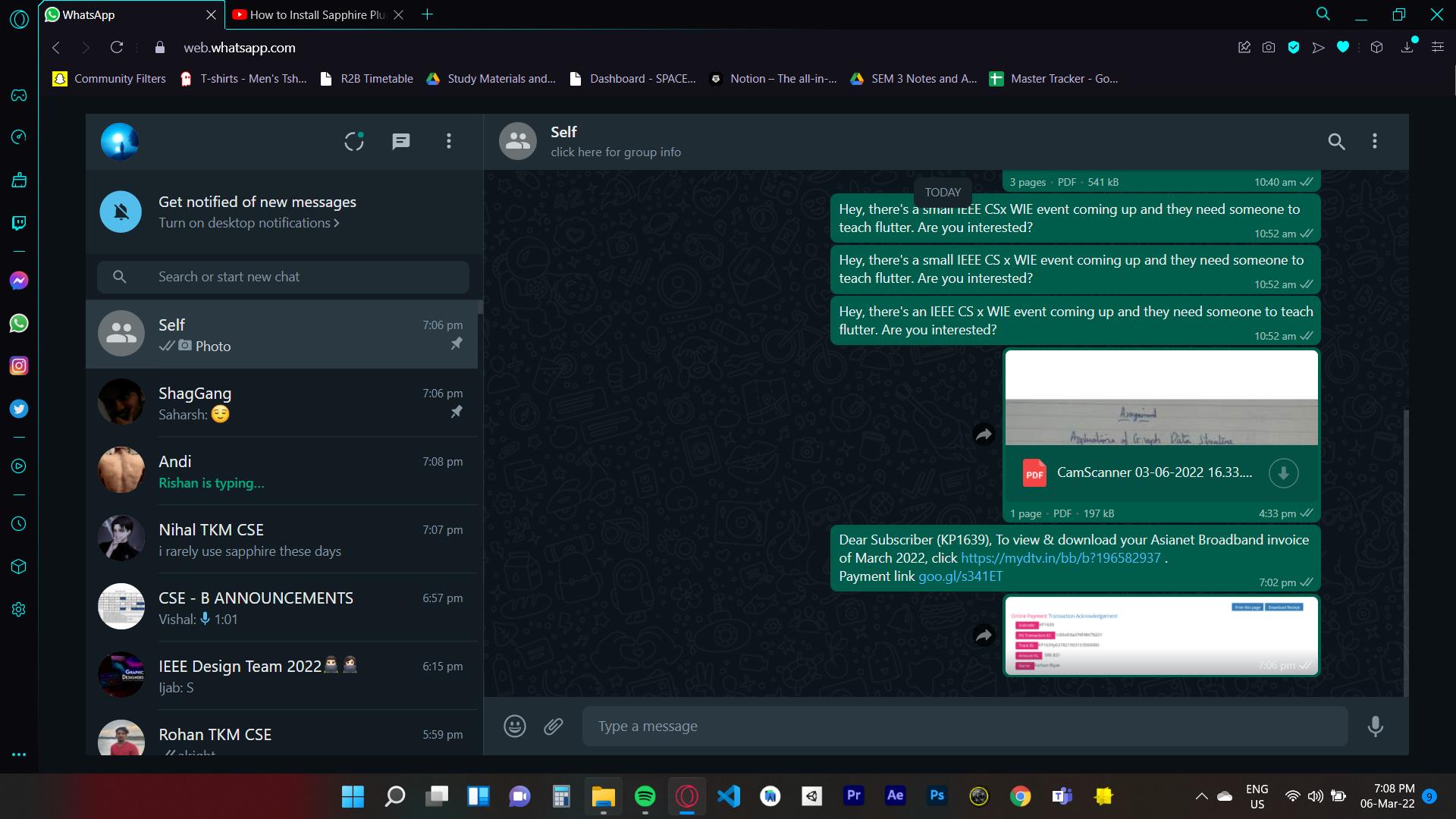Record a voice message with microphone icon
Viewport: 1456px width, 819px height.
(x=1375, y=726)
